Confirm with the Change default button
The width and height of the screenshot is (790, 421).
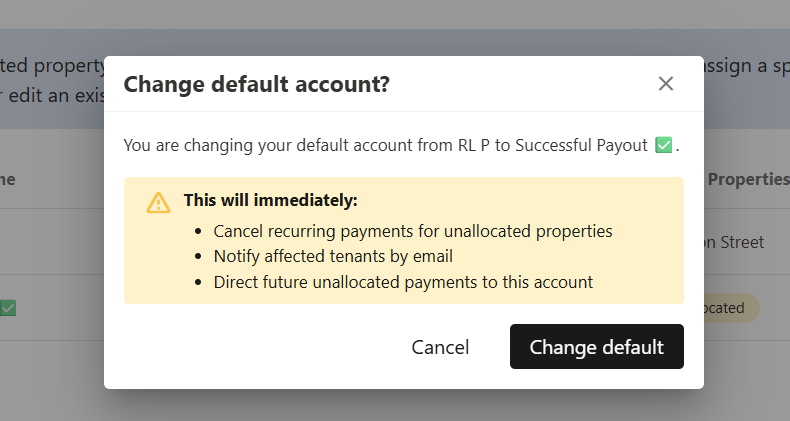pyautogui.click(x=597, y=347)
